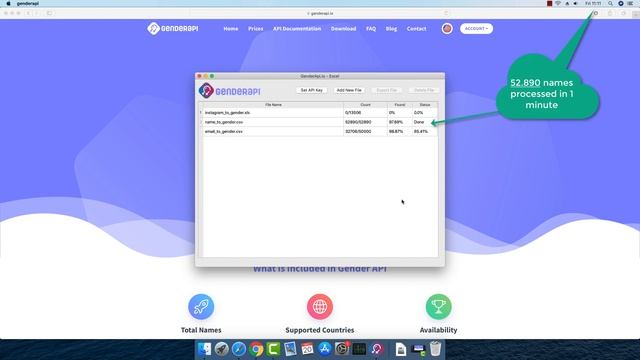Open System Preferences in the dock

click(x=342, y=349)
